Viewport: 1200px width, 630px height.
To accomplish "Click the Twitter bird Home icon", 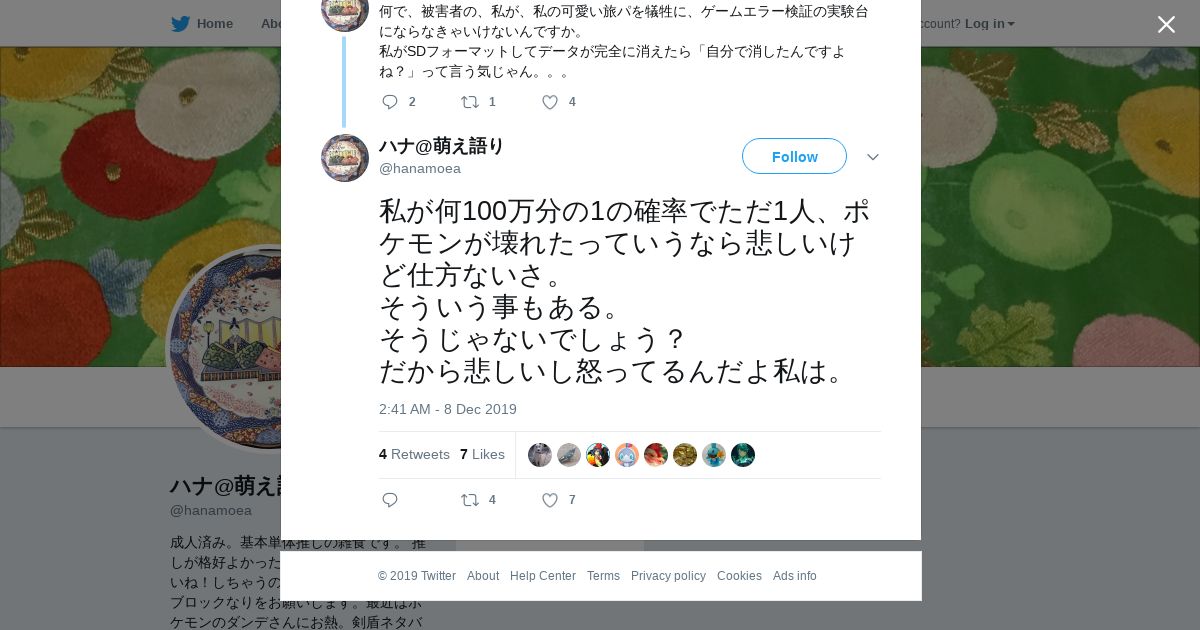I will 180,24.
